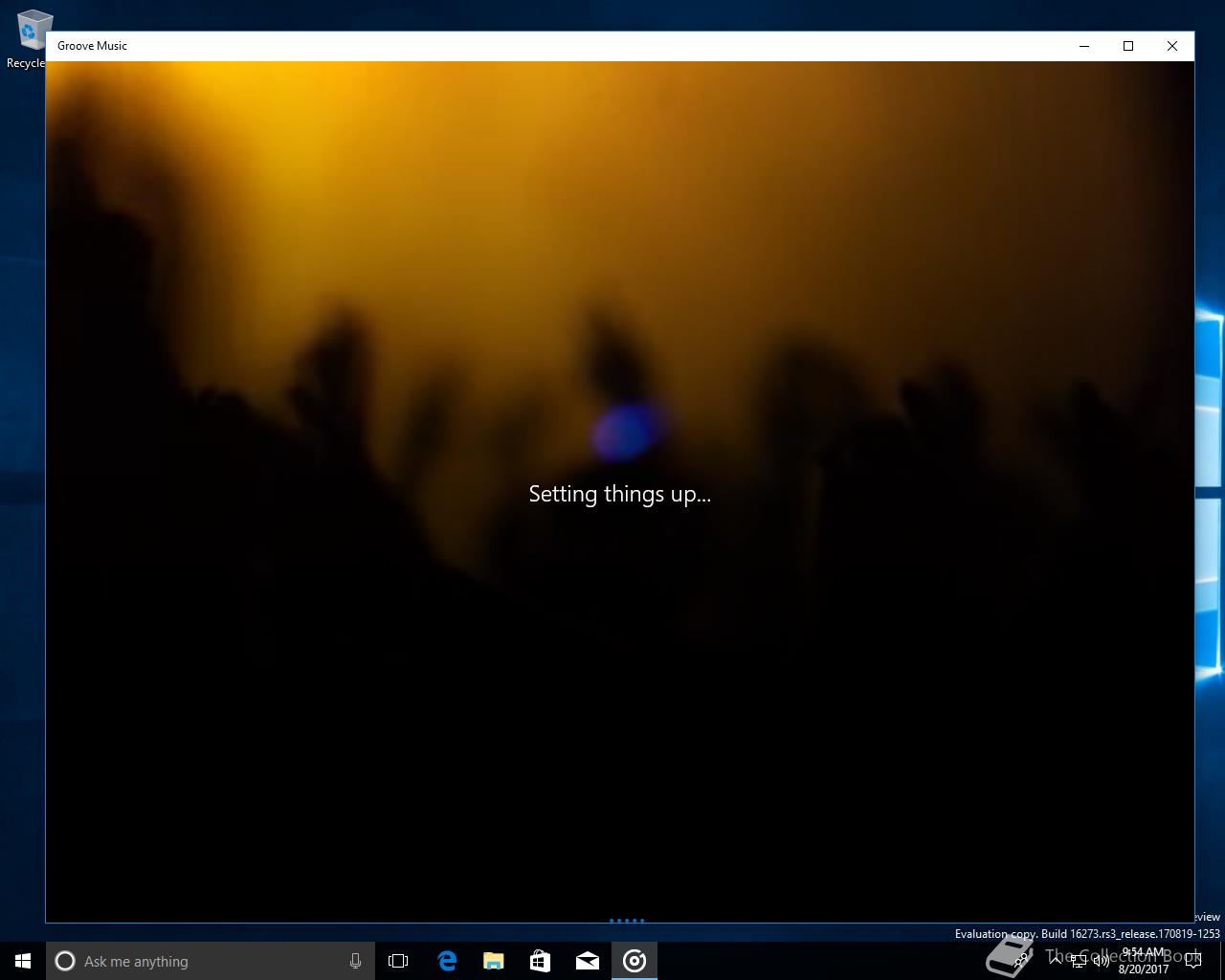The height and width of the screenshot is (980, 1225).
Task: Open the network status tray icon
Action: pyautogui.click(x=1079, y=961)
